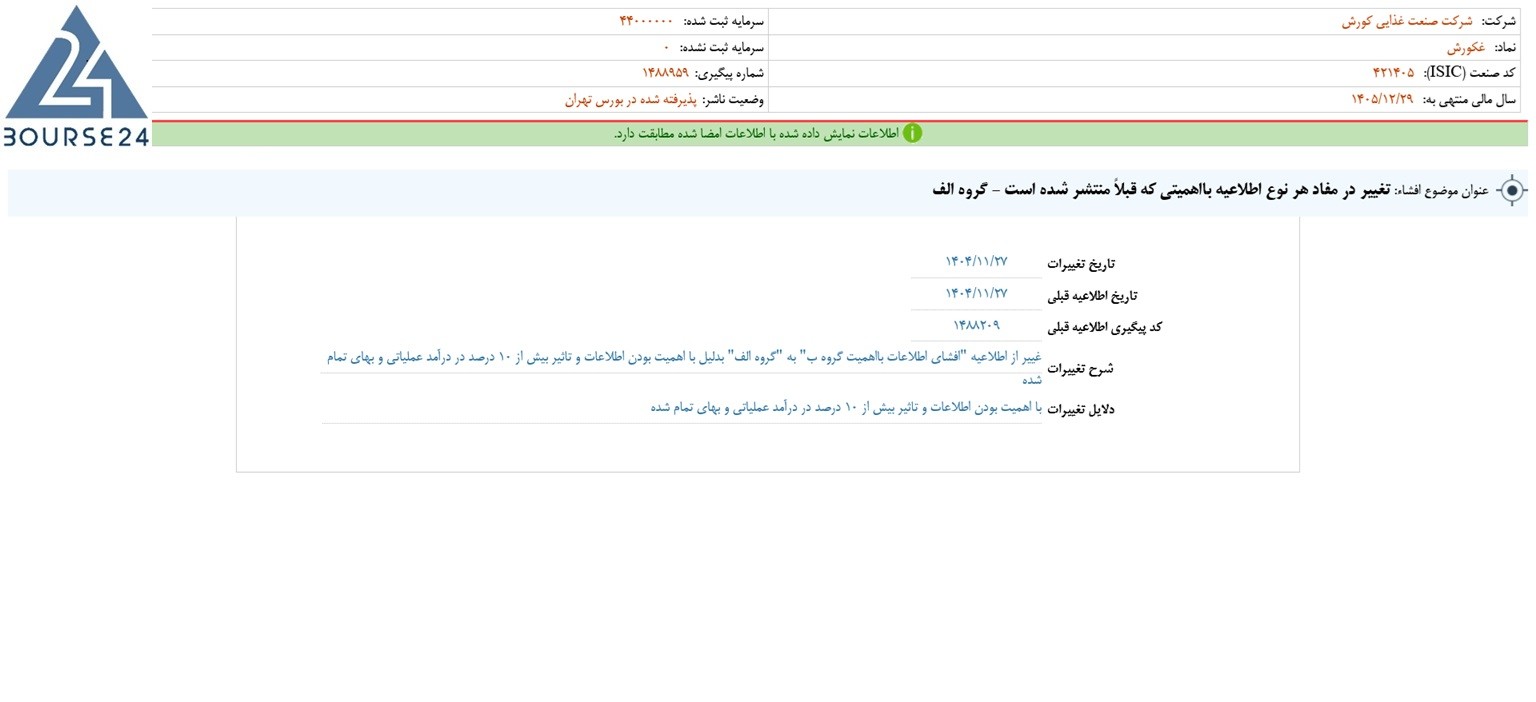Image resolution: width=1536 pixels, height=702 pixels.
Task: Click the label سرمایه ثبت شده
Action: pyautogui.click(x=724, y=21)
